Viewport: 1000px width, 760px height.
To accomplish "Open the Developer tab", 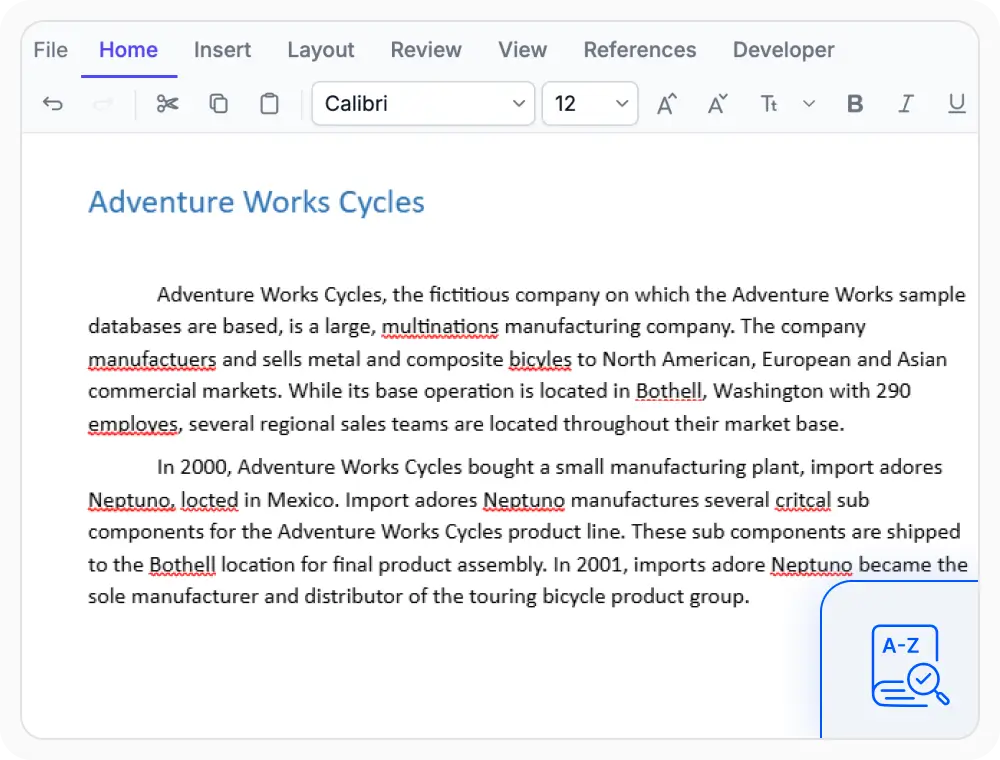I will coord(783,50).
